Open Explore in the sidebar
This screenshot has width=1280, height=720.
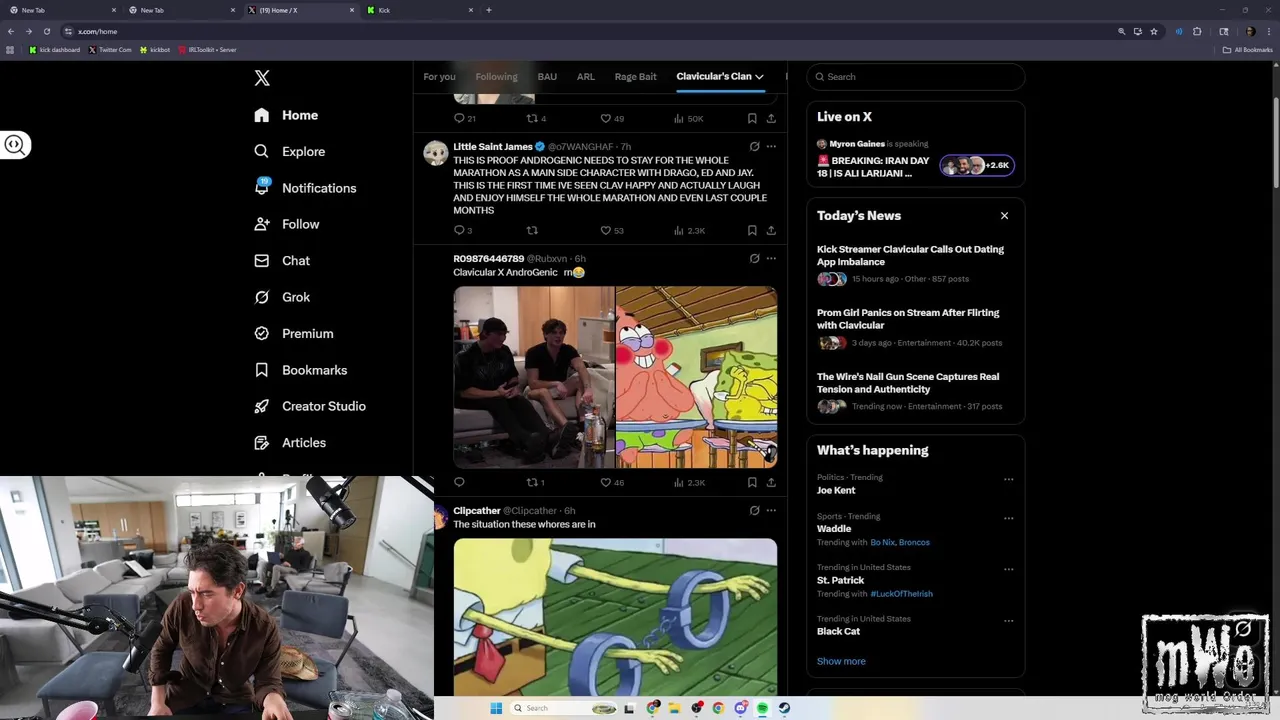(289, 151)
